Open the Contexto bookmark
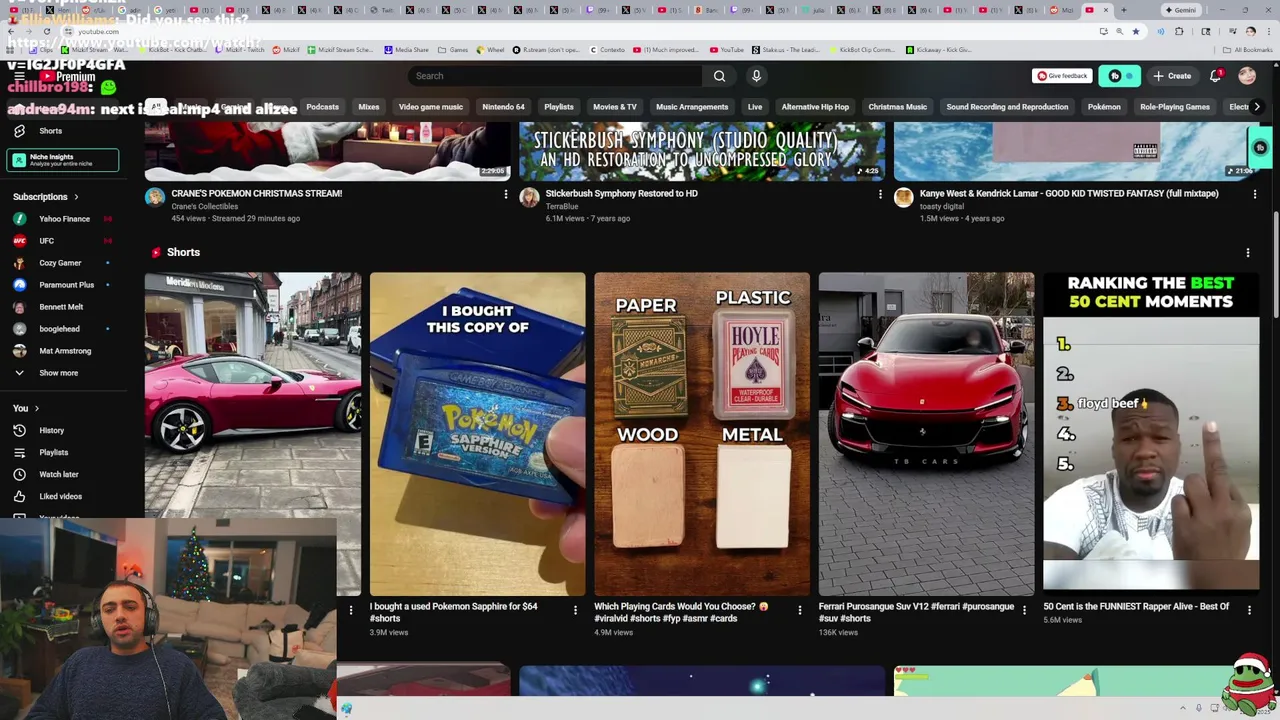 pyautogui.click(x=606, y=50)
